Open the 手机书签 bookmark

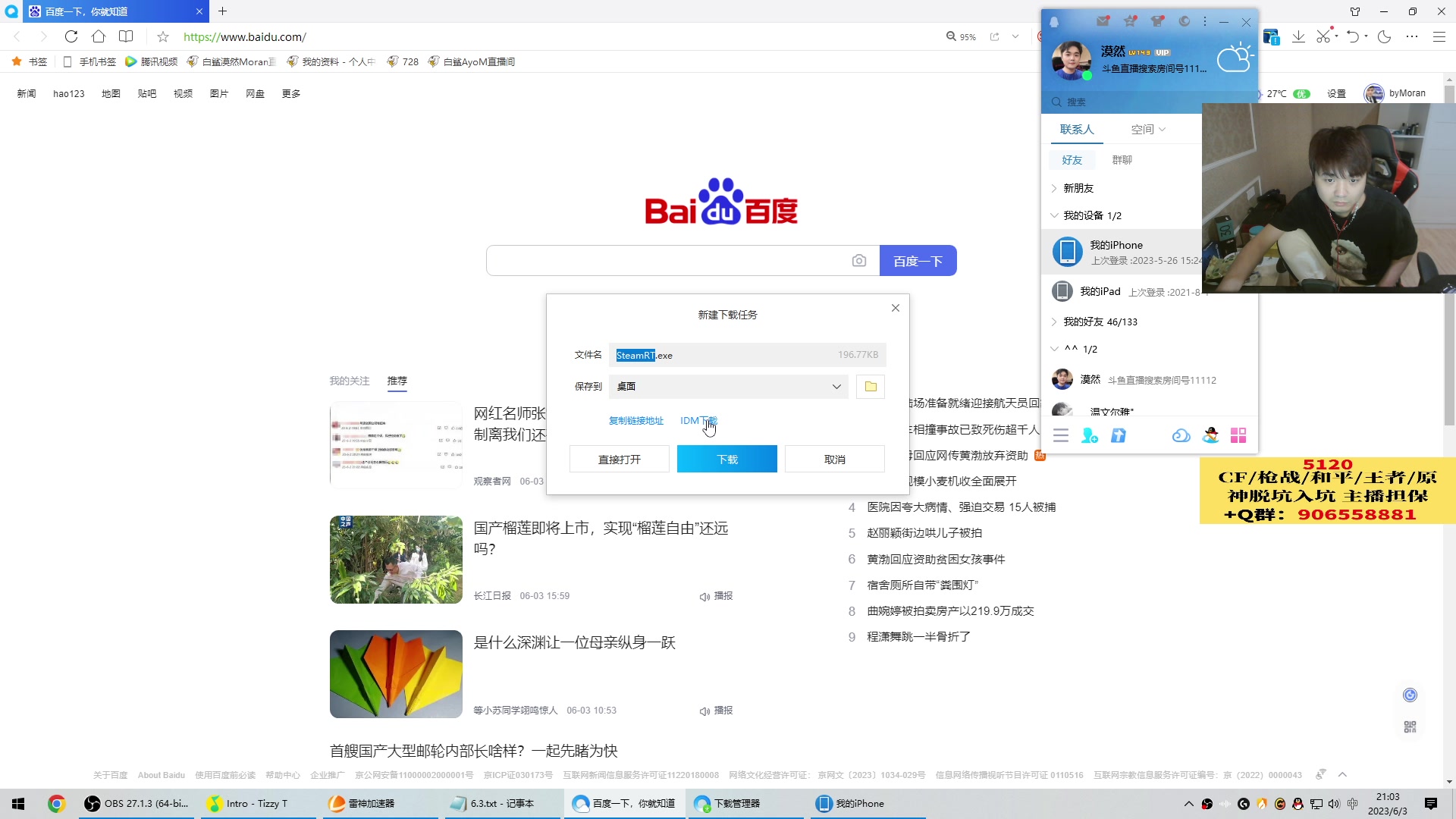point(89,61)
